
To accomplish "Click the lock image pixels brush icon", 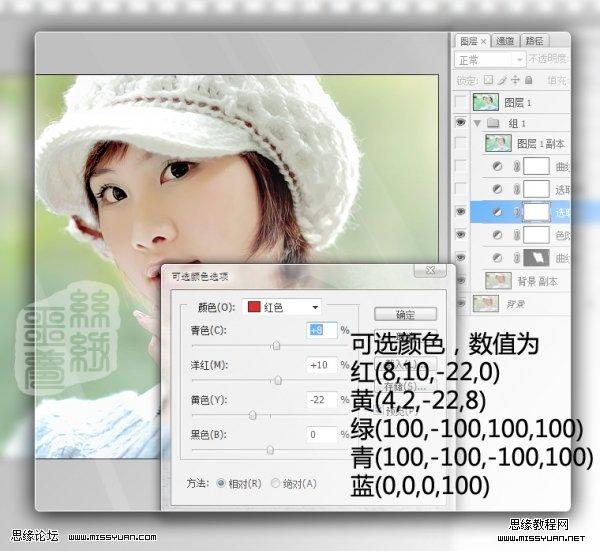I will [x=502, y=79].
